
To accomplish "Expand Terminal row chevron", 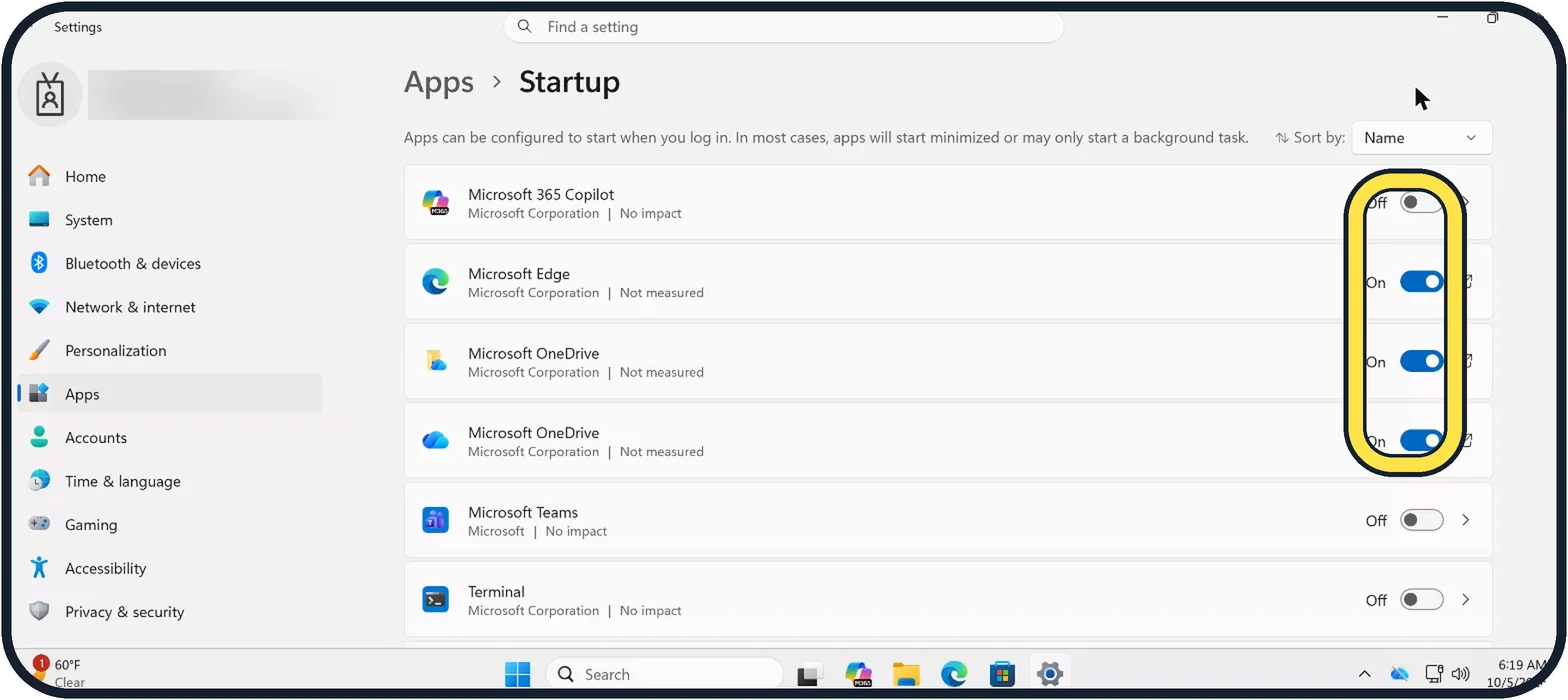I will (x=1466, y=599).
